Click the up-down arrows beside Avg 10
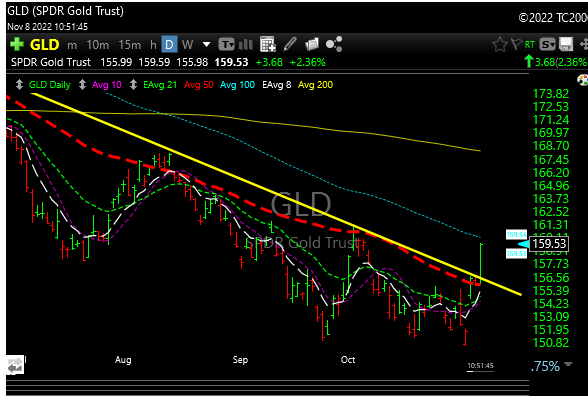 tap(82, 85)
